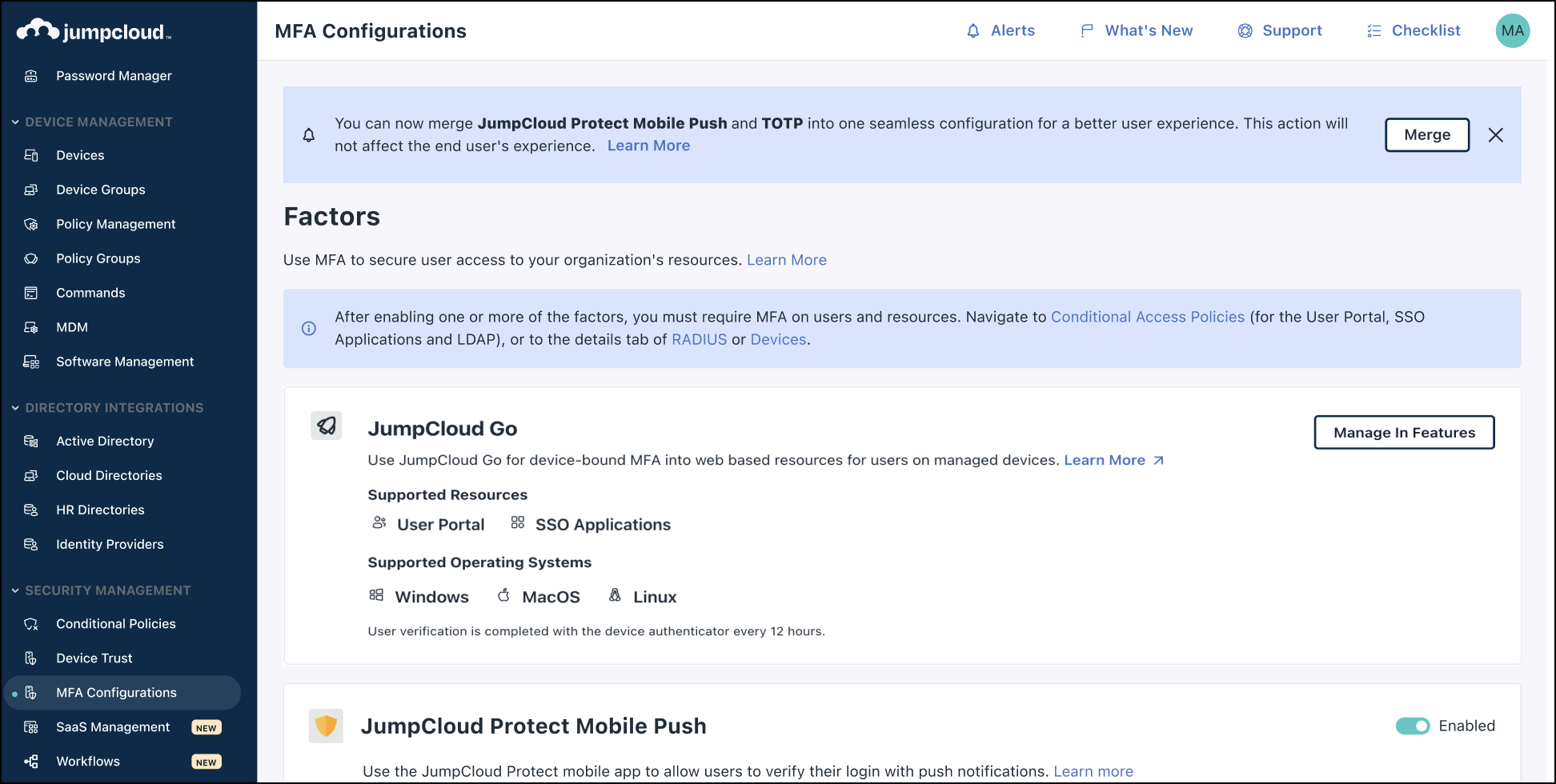Click the Alerts bell icon in header
The image size is (1556, 784).
[x=973, y=31]
